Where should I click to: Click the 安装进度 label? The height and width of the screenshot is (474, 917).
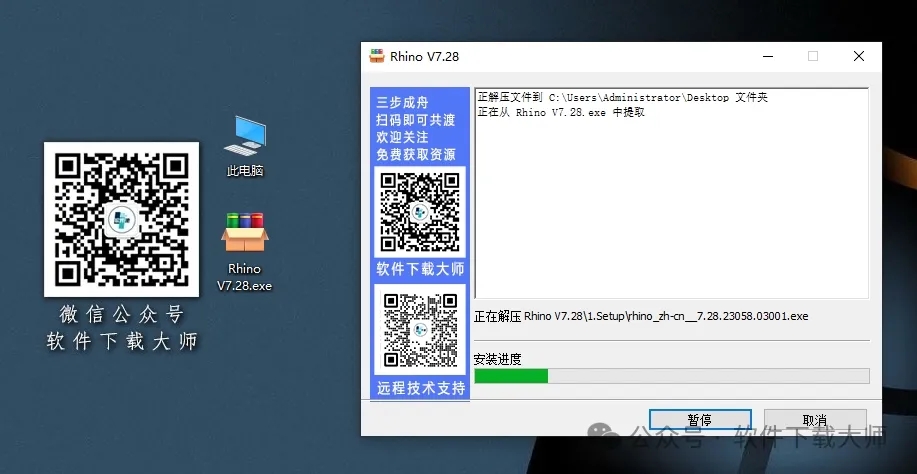498,359
